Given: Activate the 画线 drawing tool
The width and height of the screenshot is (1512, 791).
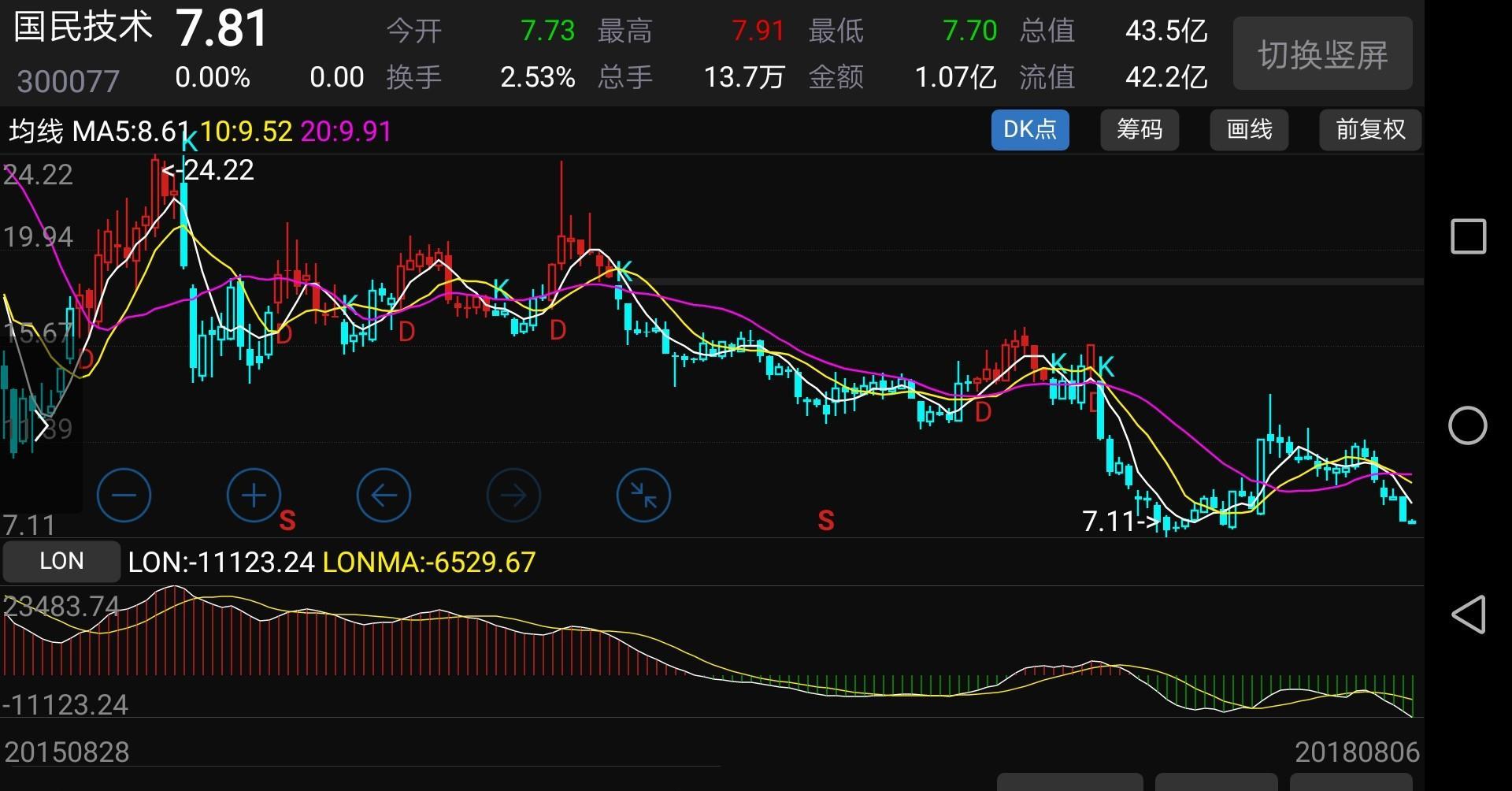Looking at the screenshot, I should (x=1249, y=129).
